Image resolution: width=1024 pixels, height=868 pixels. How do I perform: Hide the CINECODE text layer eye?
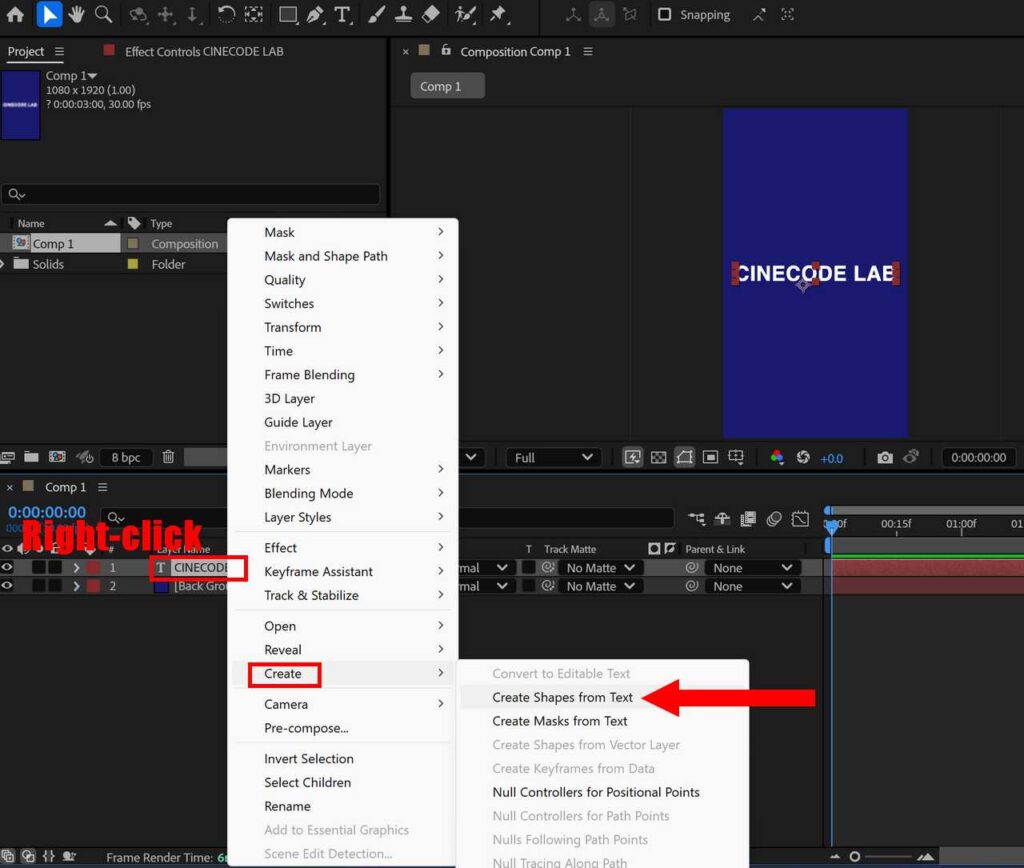click(7, 568)
